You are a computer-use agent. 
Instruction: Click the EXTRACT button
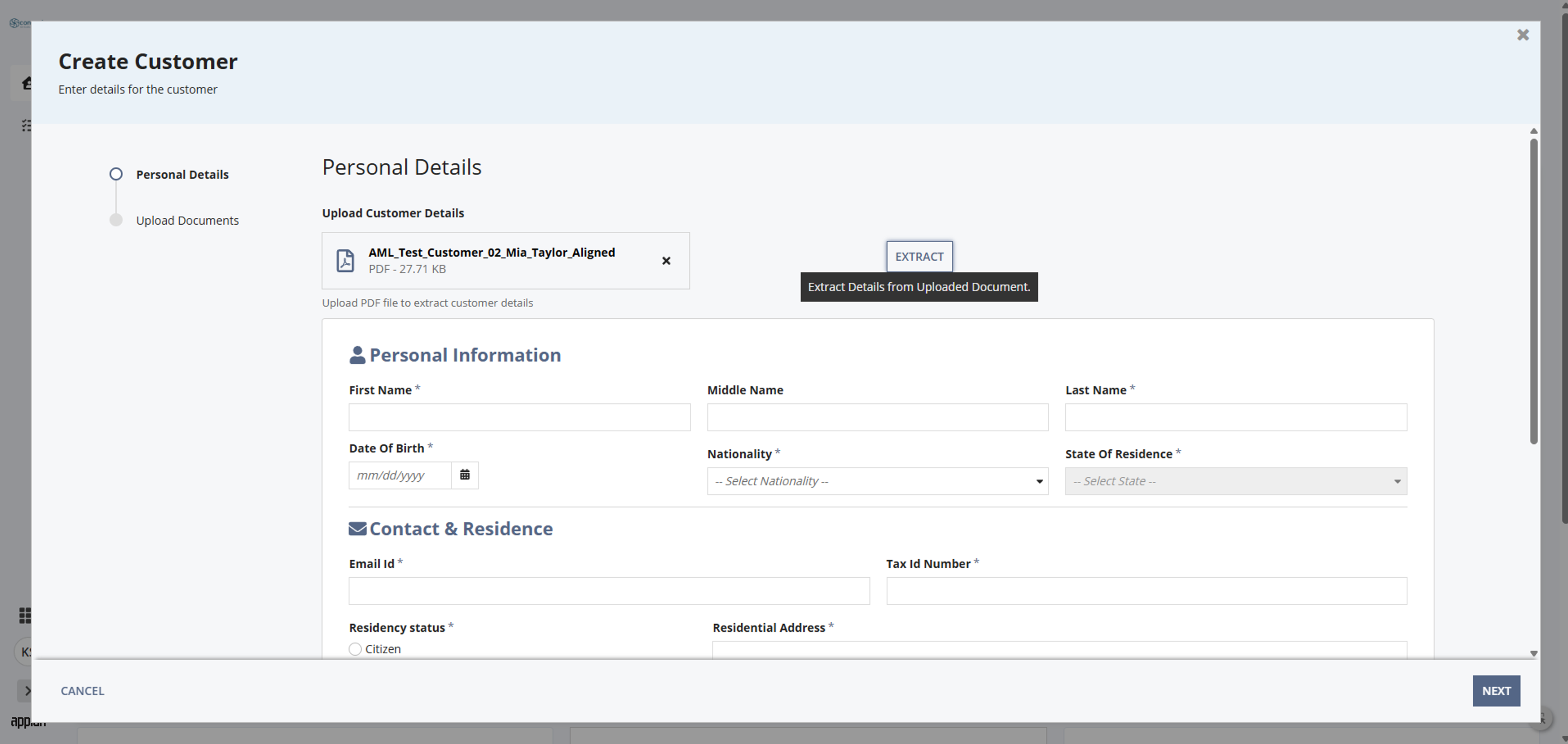[x=919, y=256]
